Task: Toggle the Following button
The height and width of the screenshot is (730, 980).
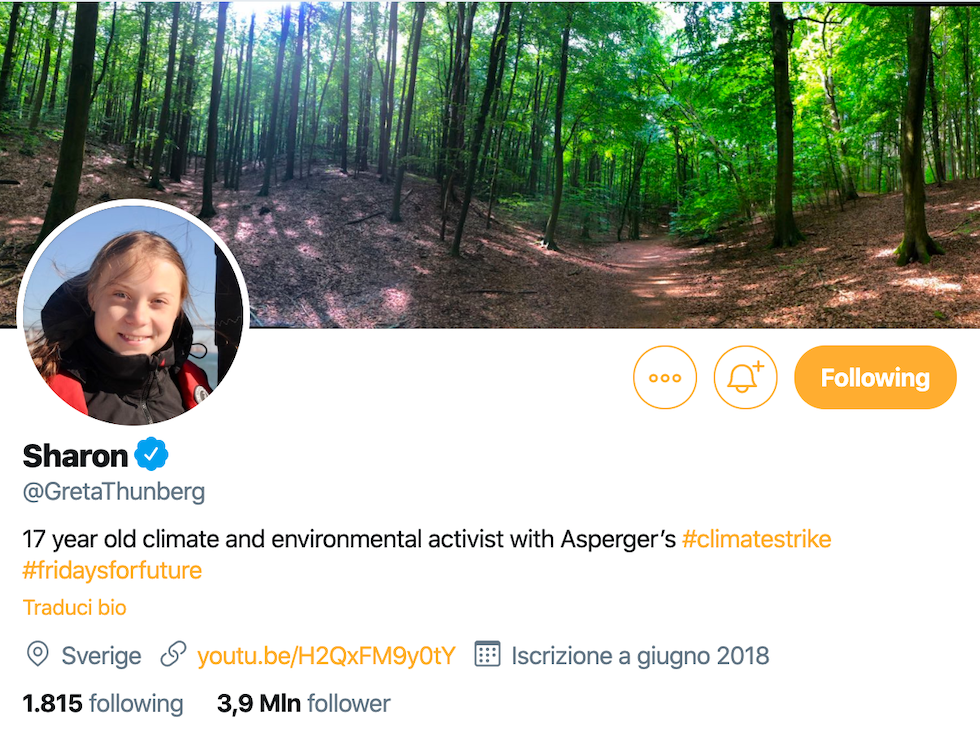Action: 875,378
